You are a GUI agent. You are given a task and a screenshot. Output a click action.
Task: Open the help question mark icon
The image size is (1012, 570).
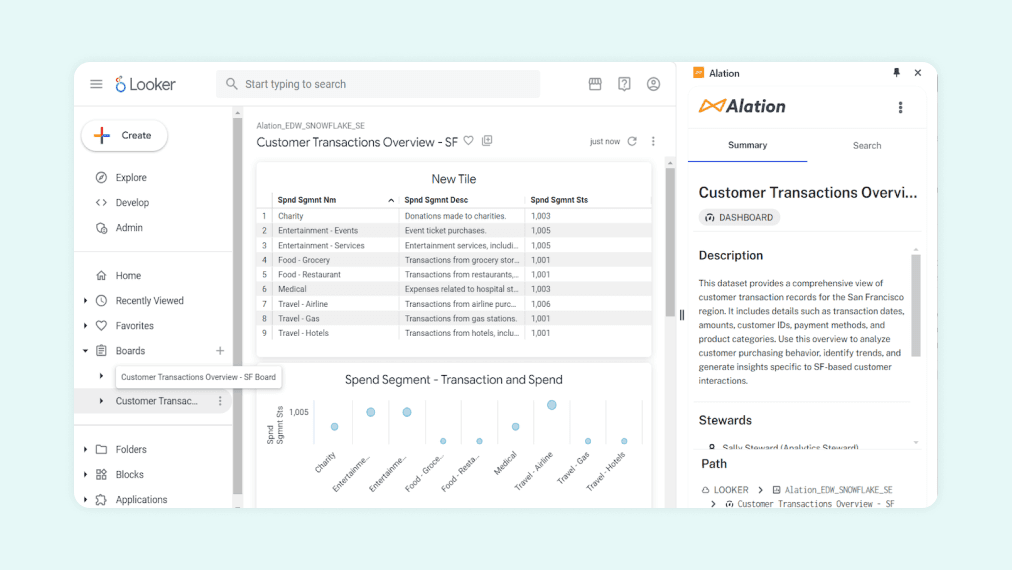624,84
